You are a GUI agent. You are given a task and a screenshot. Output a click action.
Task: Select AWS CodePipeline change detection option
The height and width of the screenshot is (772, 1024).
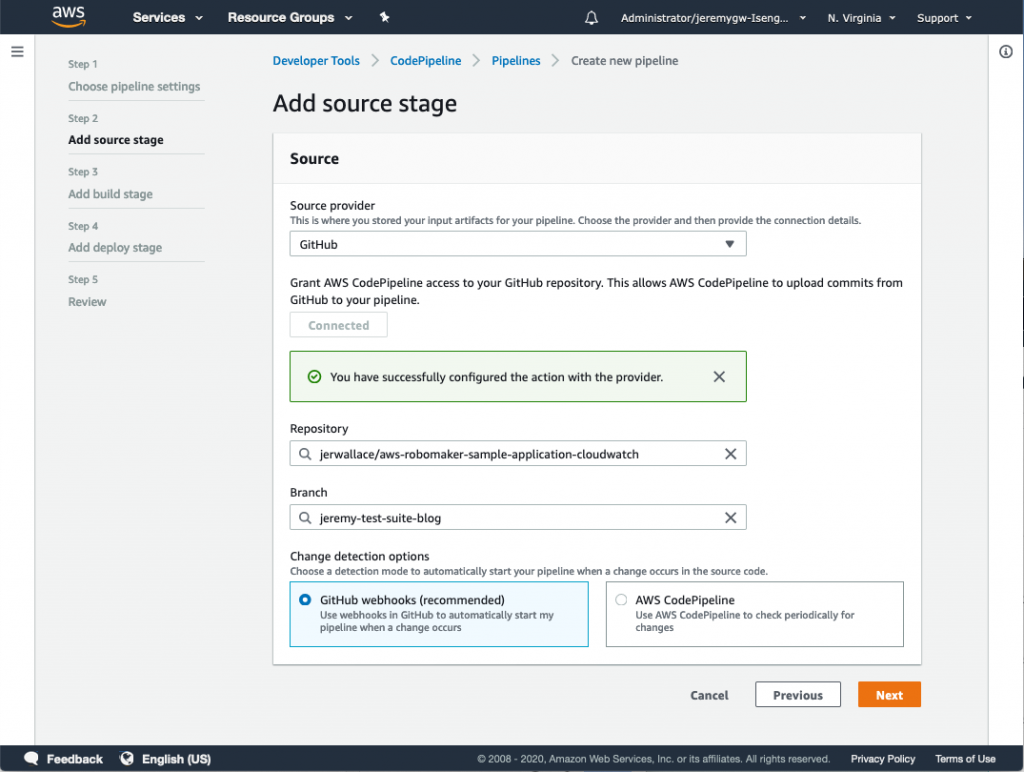coord(755,614)
